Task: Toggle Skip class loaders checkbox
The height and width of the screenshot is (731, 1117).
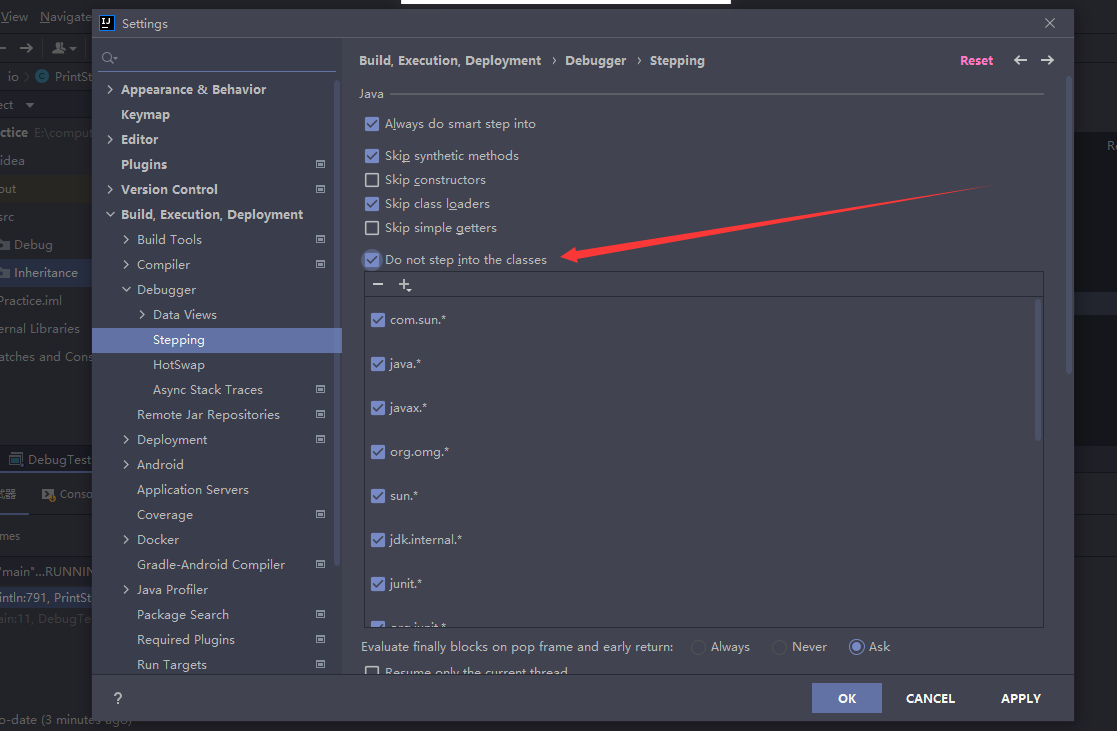Action: (372, 204)
